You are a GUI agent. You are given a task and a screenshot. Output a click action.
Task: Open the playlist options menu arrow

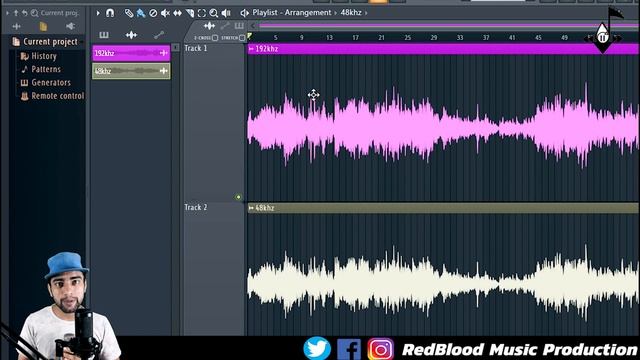coord(98,13)
